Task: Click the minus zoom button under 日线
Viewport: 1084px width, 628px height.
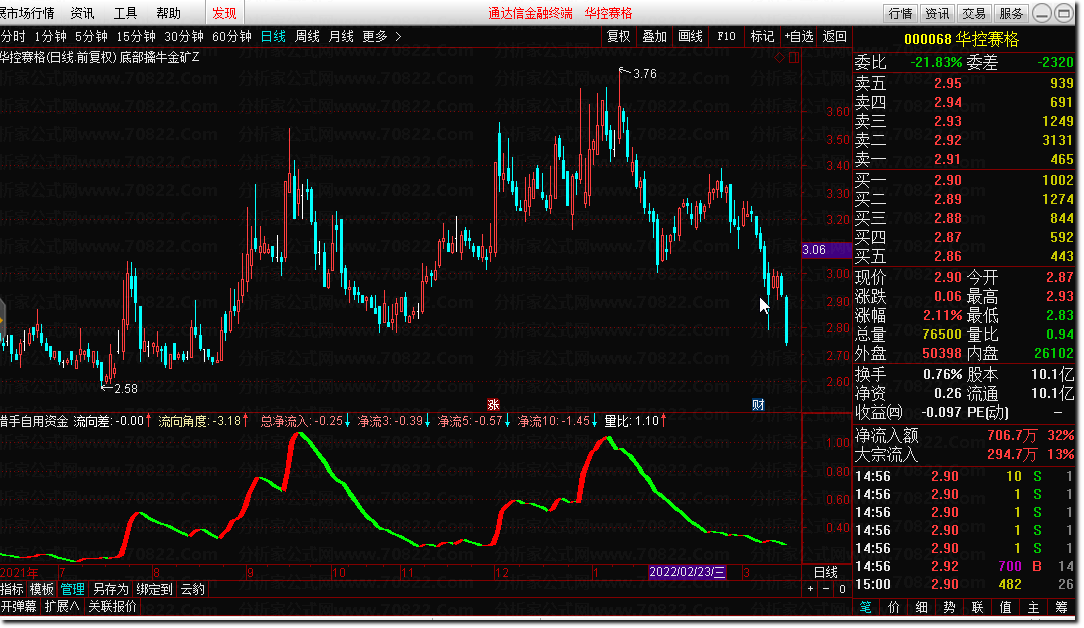Action: click(x=825, y=589)
